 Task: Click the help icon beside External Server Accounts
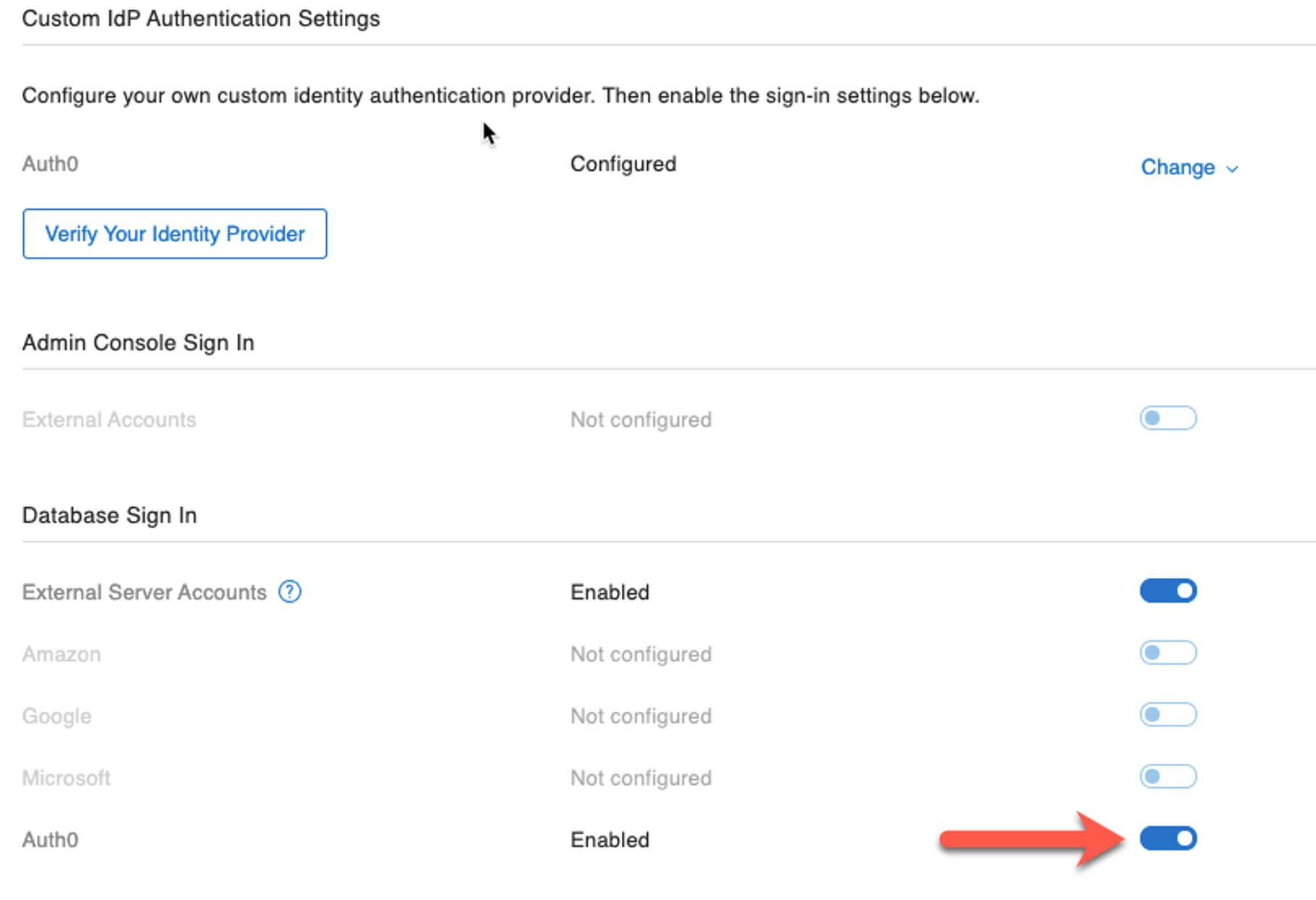[x=289, y=592]
